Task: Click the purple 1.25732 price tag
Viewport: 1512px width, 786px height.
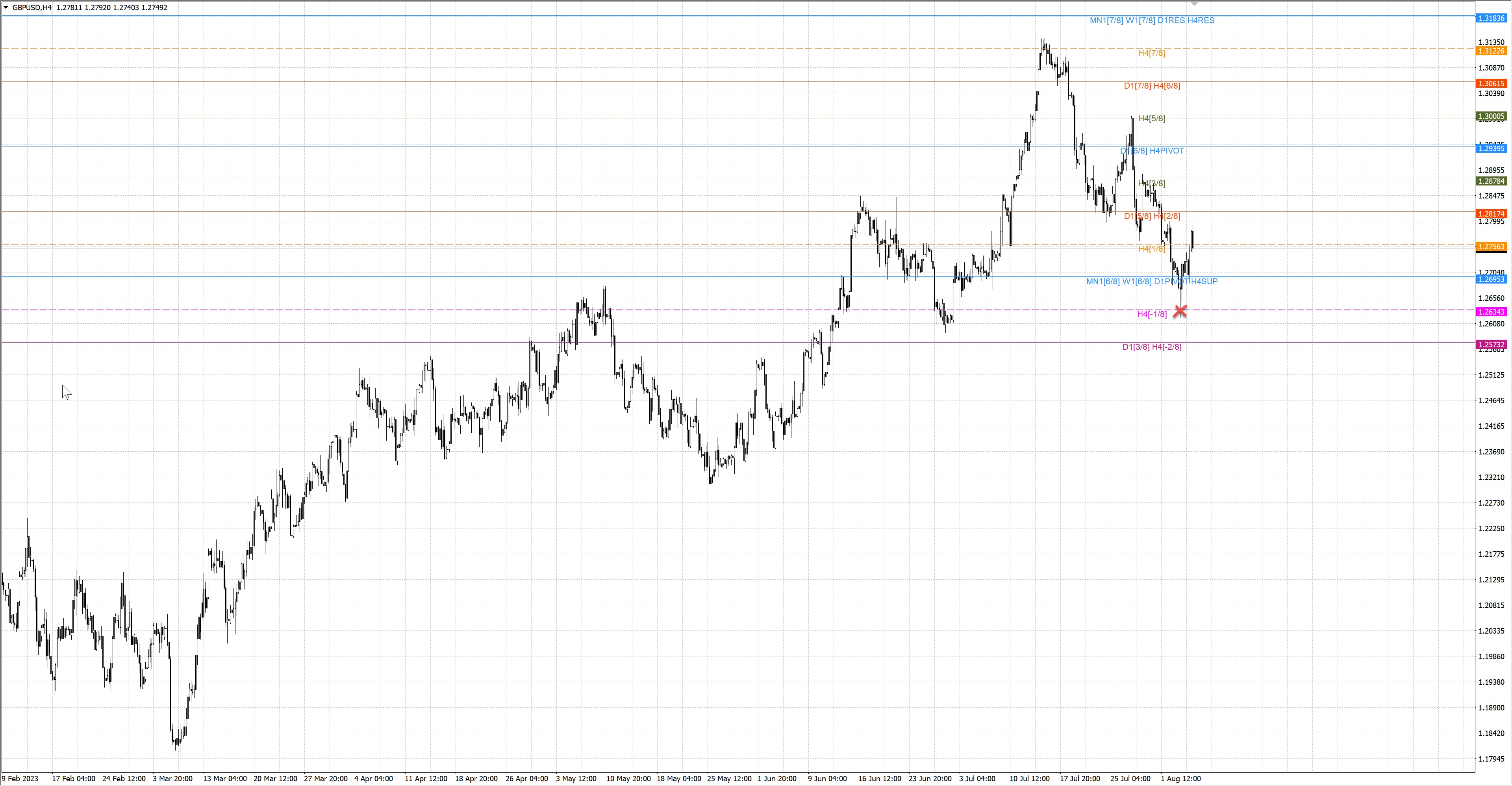Action: [x=1491, y=345]
